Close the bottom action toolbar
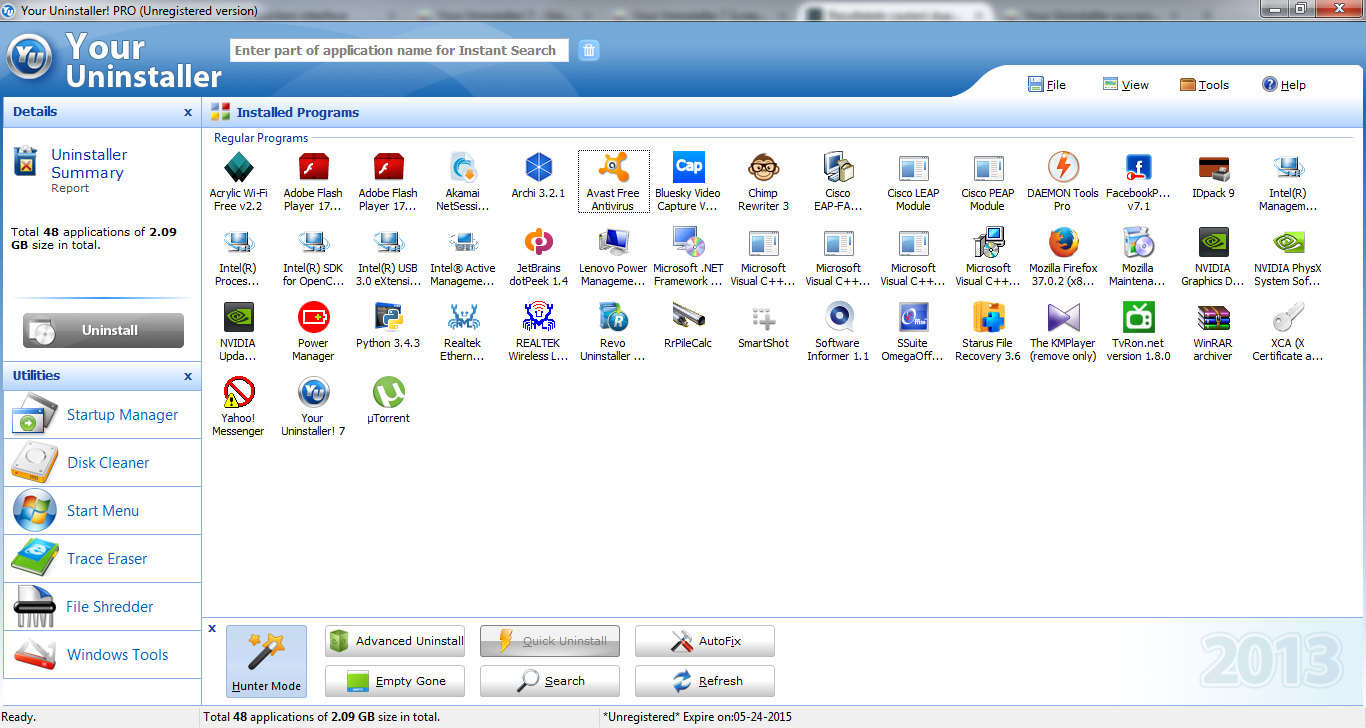This screenshot has width=1366, height=728. tap(212, 629)
